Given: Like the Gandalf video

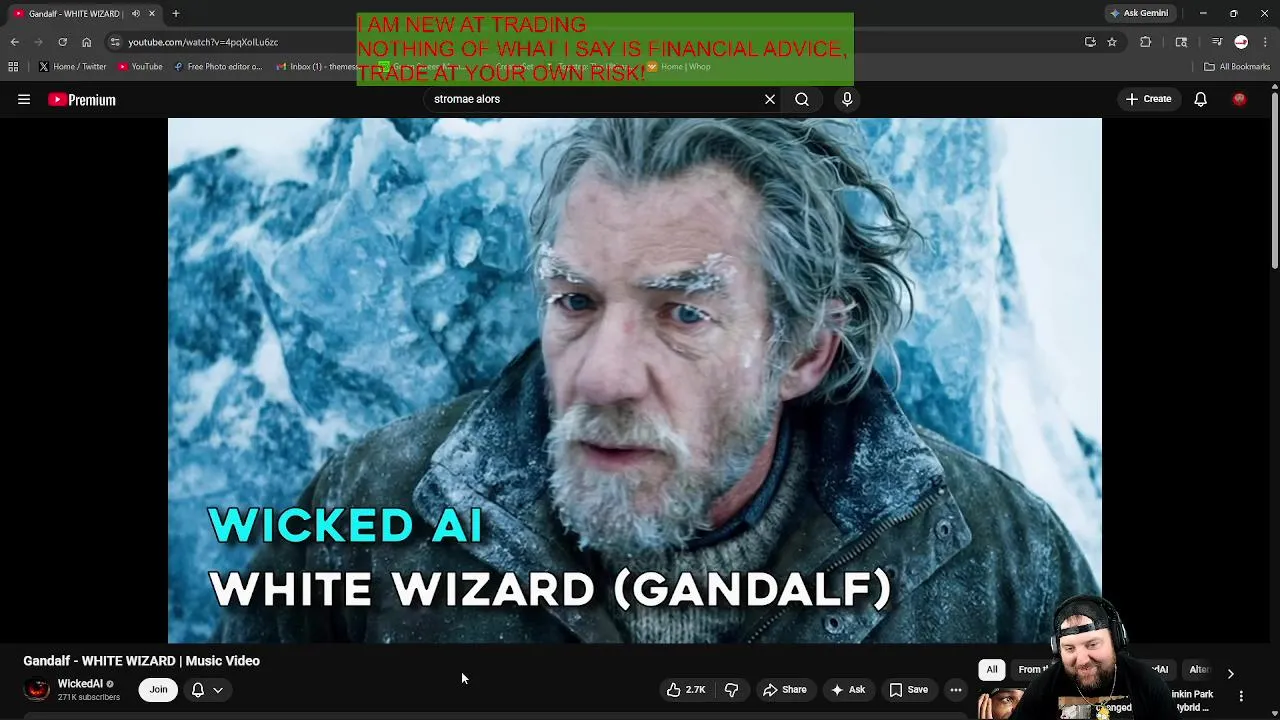Looking at the screenshot, I should coord(686,689).
